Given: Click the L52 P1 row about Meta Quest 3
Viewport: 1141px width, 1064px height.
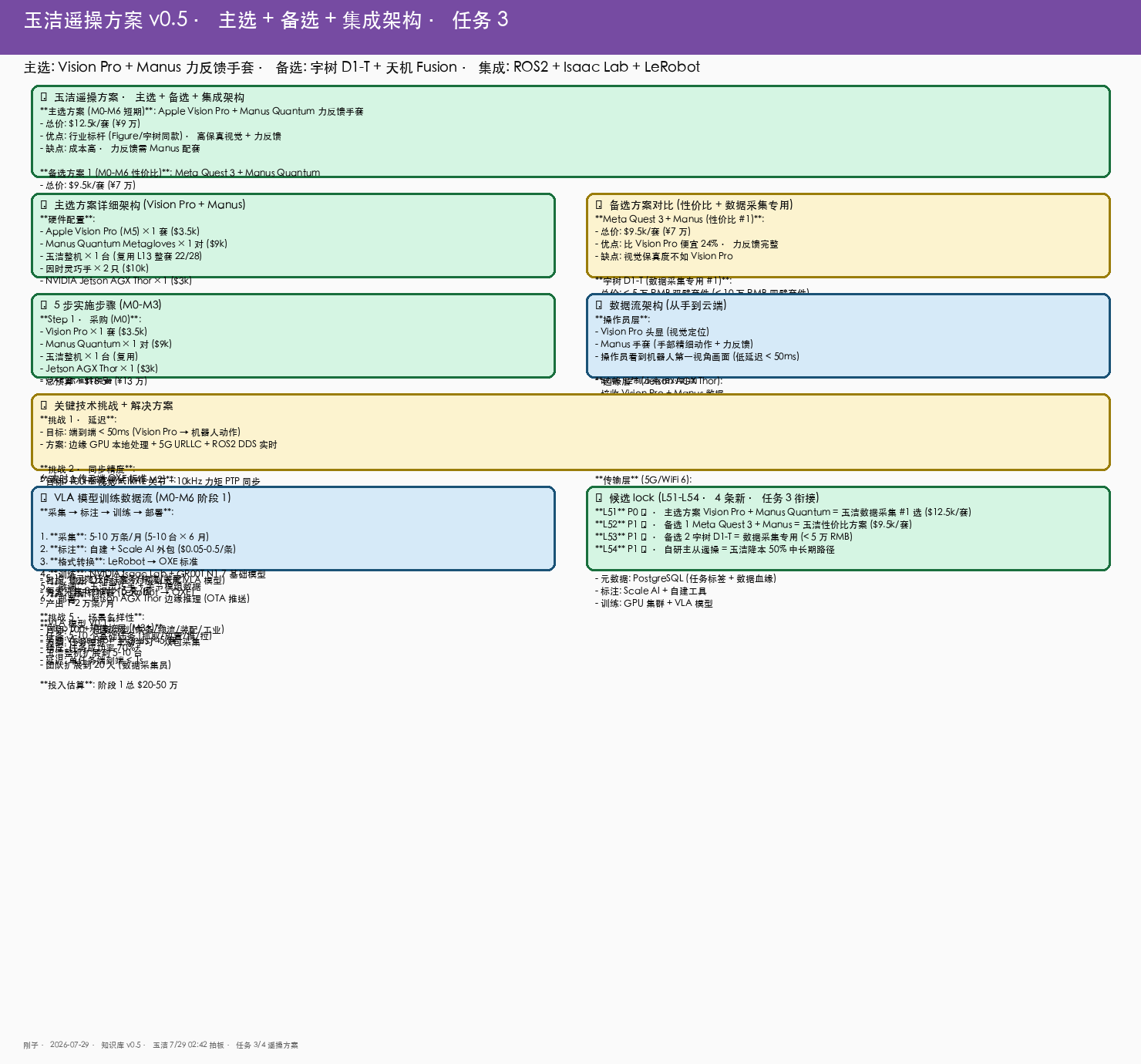Looking at the screenshot, I should pyautogui.click(x=753, y=524).
